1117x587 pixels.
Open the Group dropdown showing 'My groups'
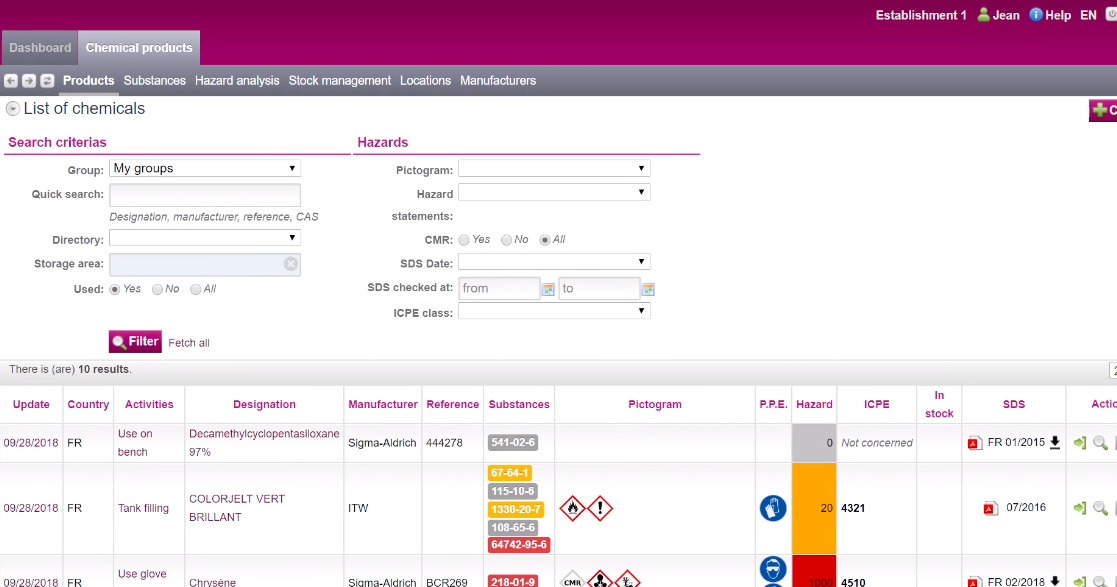204,169
